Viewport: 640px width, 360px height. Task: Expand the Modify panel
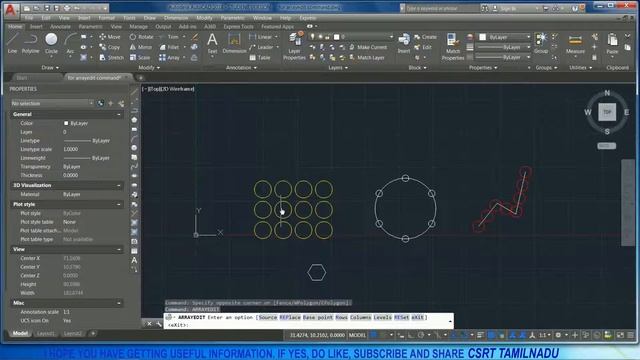pos(149,67)
